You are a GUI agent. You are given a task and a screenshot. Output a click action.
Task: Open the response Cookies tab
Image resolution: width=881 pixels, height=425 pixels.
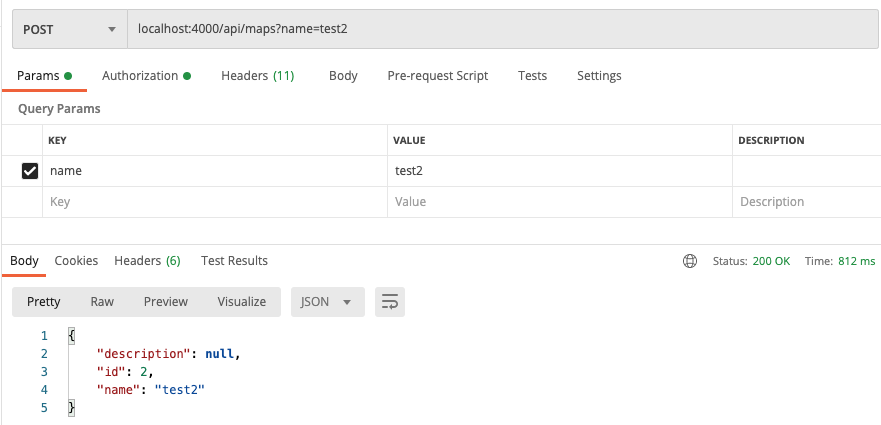pos(76,261)
